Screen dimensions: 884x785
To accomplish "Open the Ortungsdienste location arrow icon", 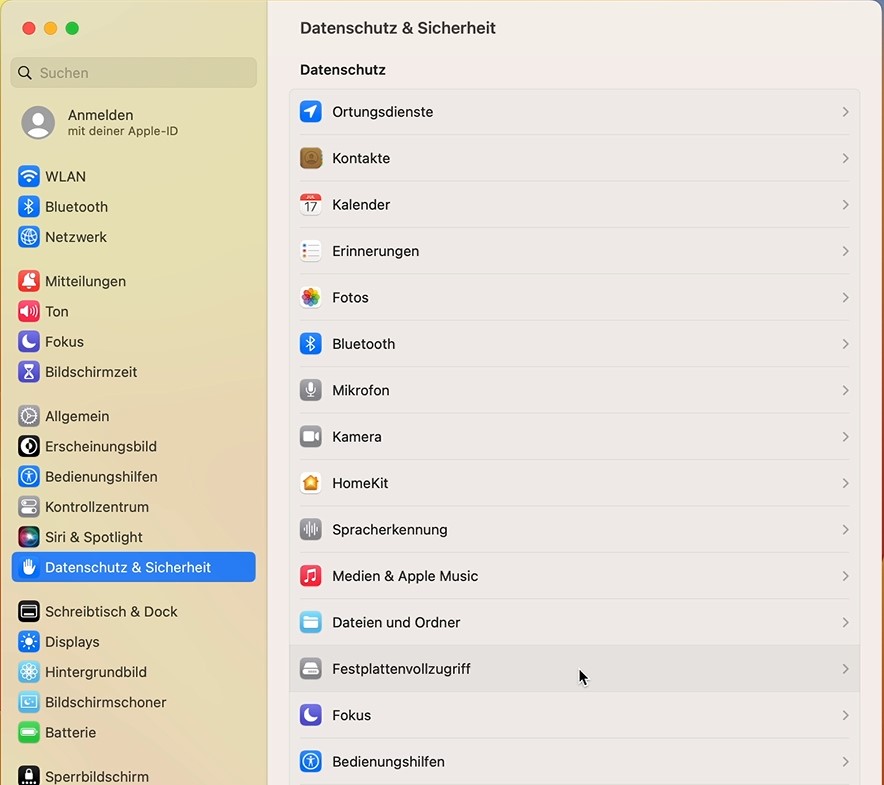I will coord(311,112).
